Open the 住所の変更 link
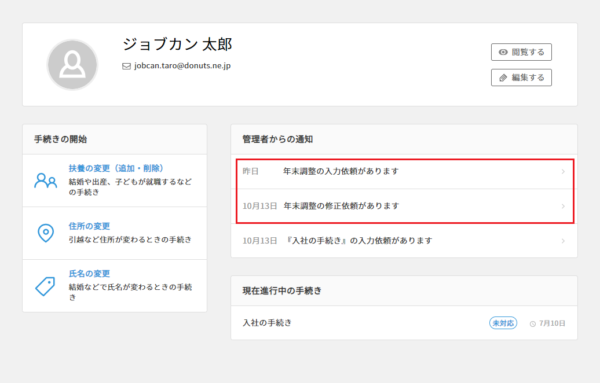Screen dimensions: 600x383 89,226
